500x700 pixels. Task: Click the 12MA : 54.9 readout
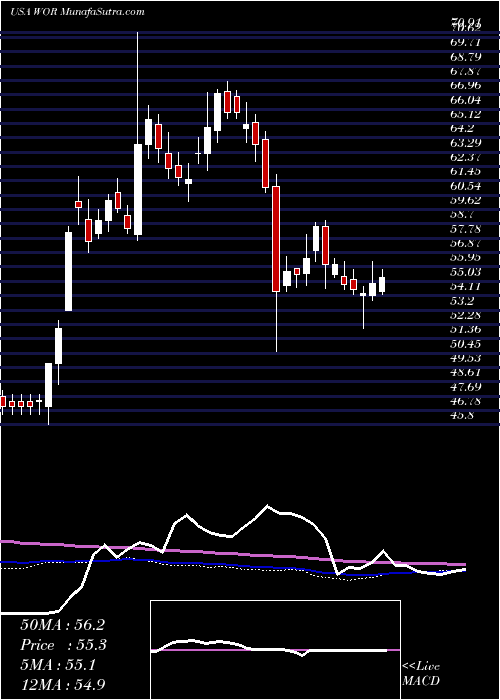pyautogui.click(x=62, y=684)
